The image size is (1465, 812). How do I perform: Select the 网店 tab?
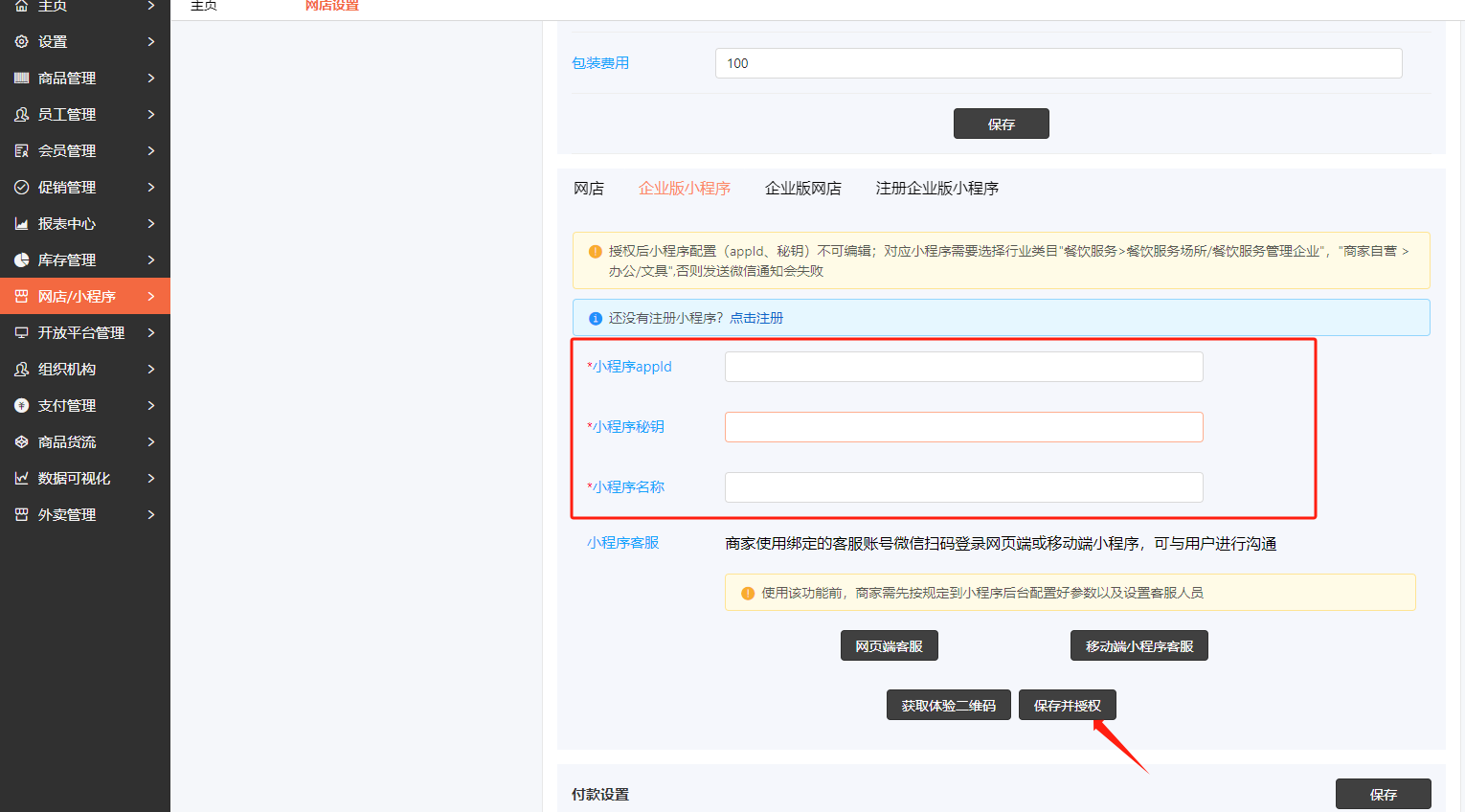[588, 189]
